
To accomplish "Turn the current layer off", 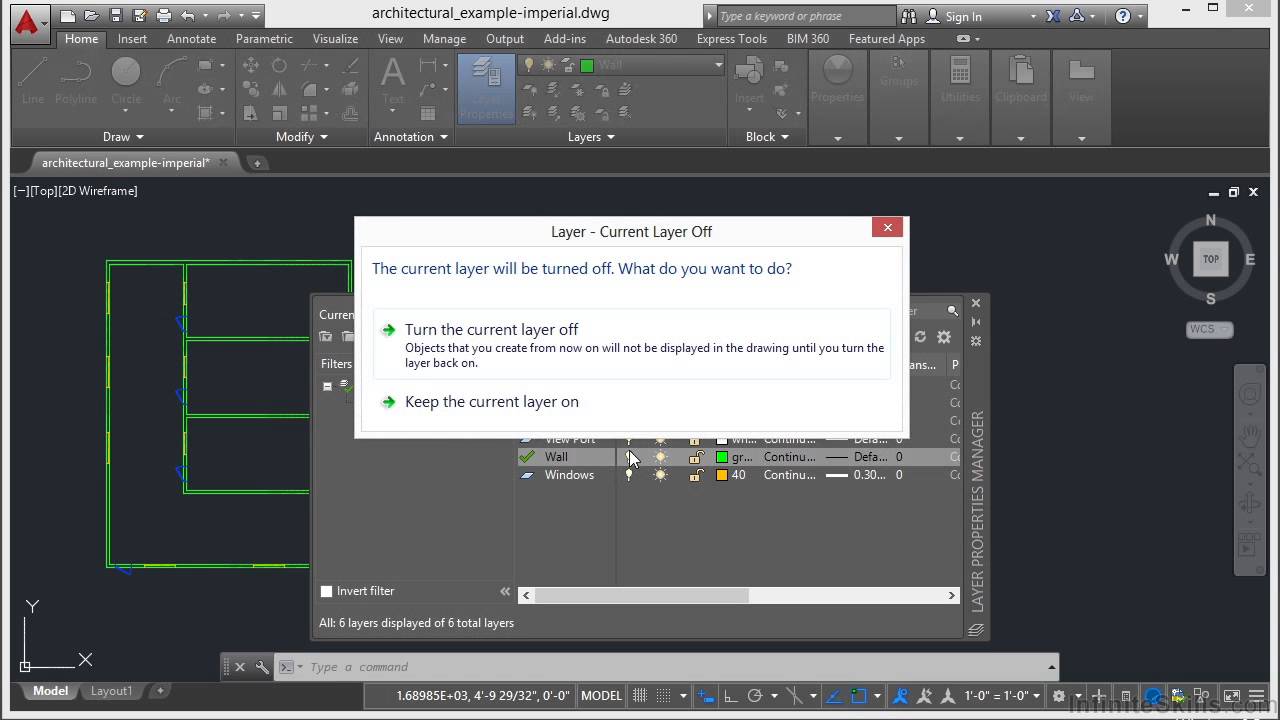I will (632, 345).
